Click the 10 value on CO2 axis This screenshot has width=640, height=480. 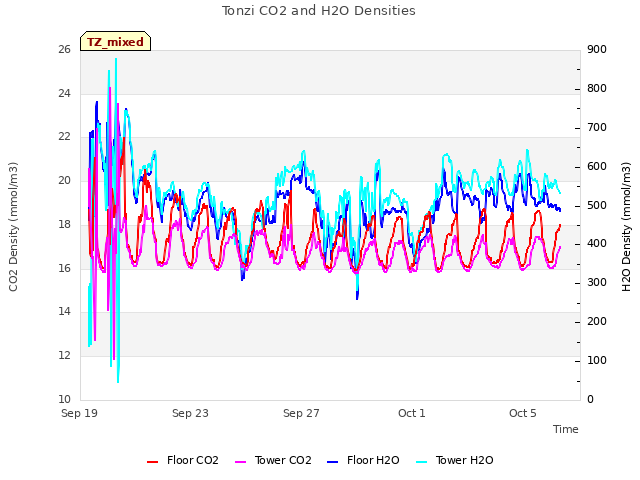pyautogui.click(x=64, y=399)
